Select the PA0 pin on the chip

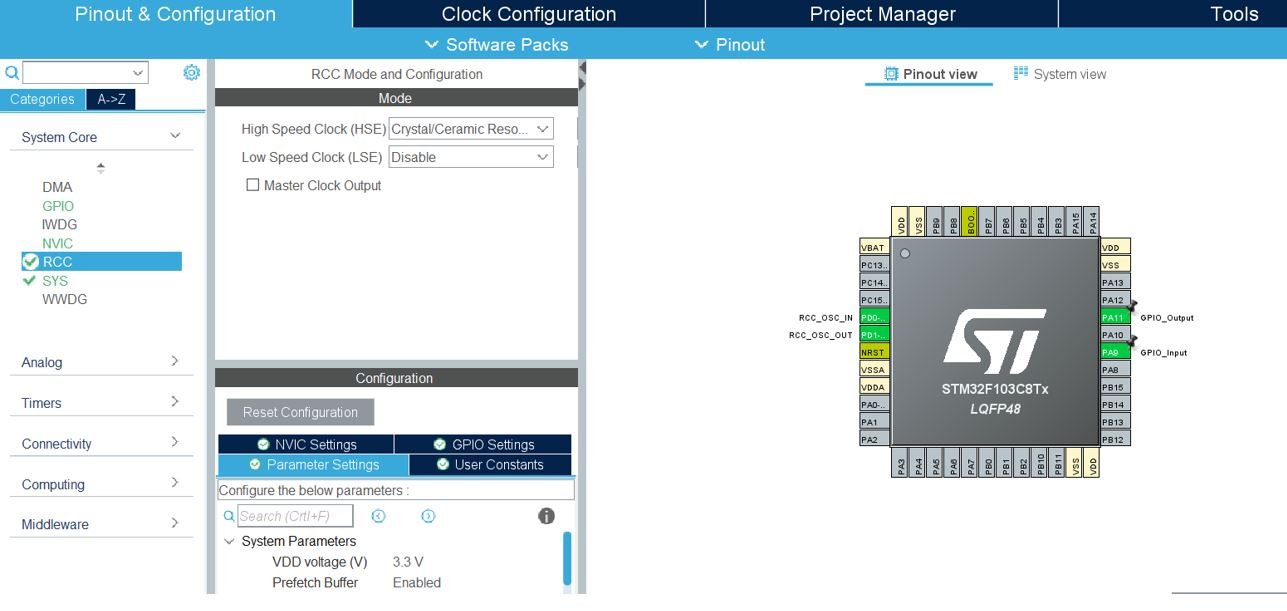[x=875, y=404]
